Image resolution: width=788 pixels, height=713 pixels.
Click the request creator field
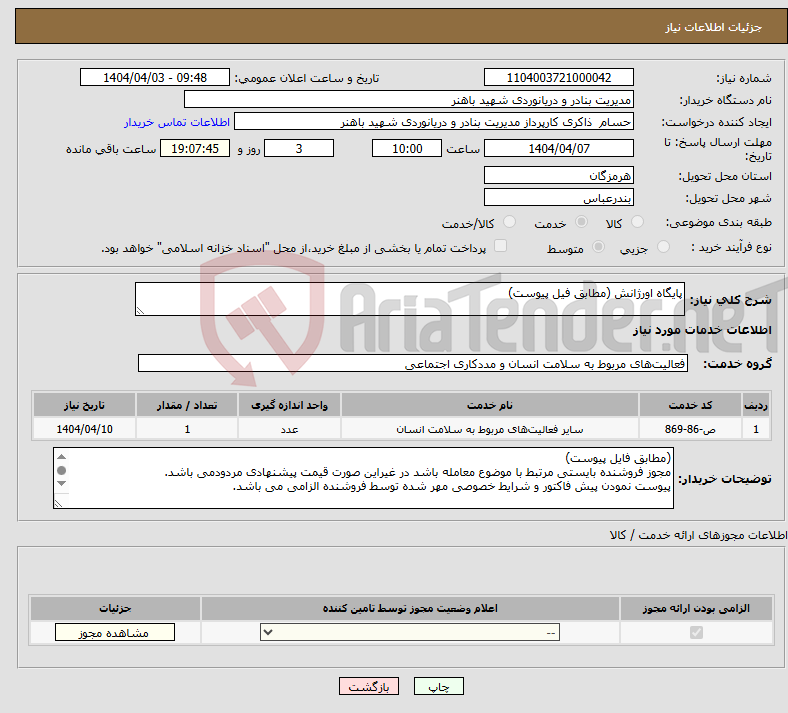(x=434, y=122)
